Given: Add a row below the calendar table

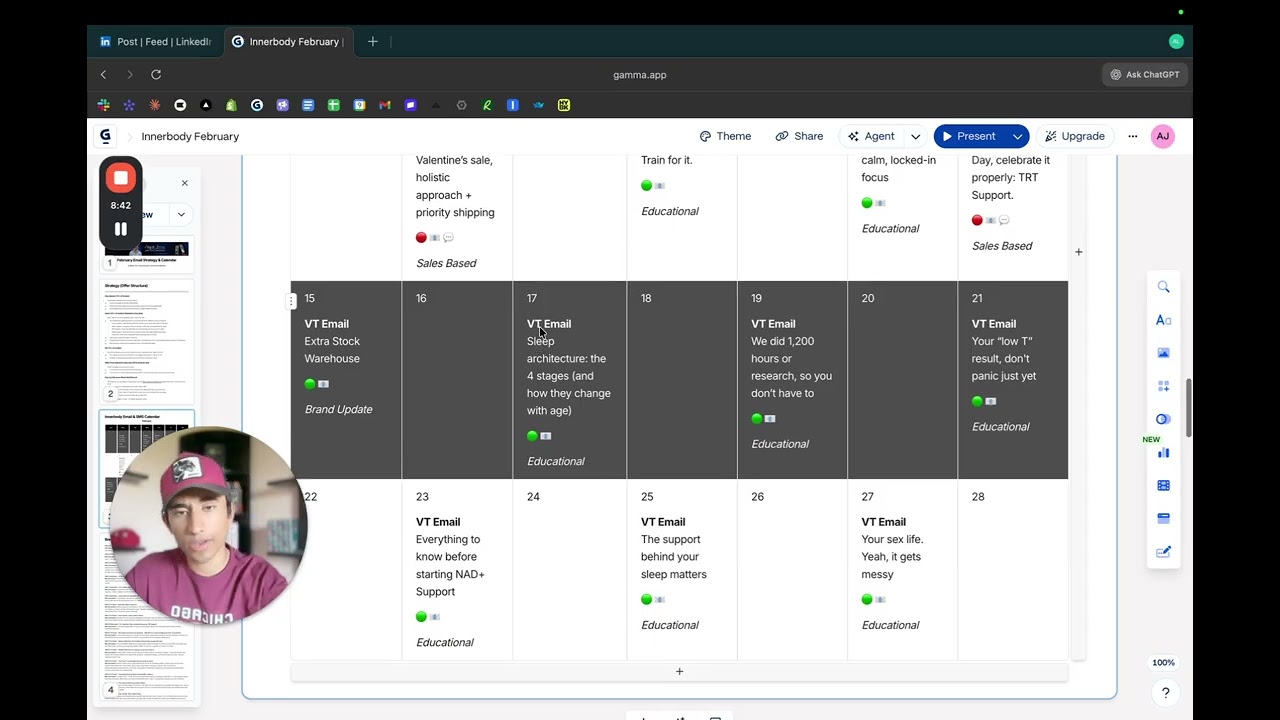Looking at the screenshot, I should (x=679, y=672).
